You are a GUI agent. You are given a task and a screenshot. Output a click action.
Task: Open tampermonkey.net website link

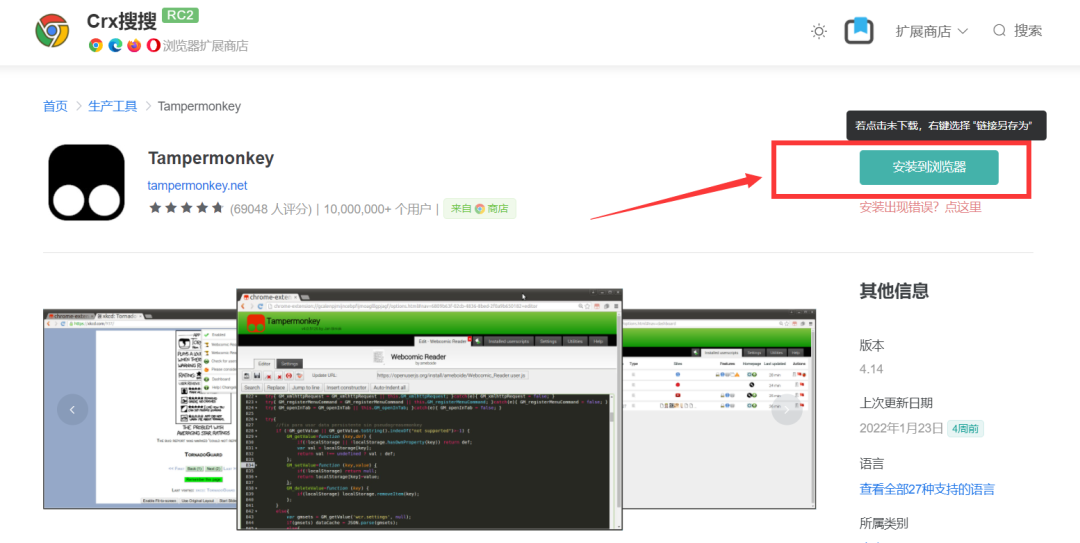tap(197, 186)
